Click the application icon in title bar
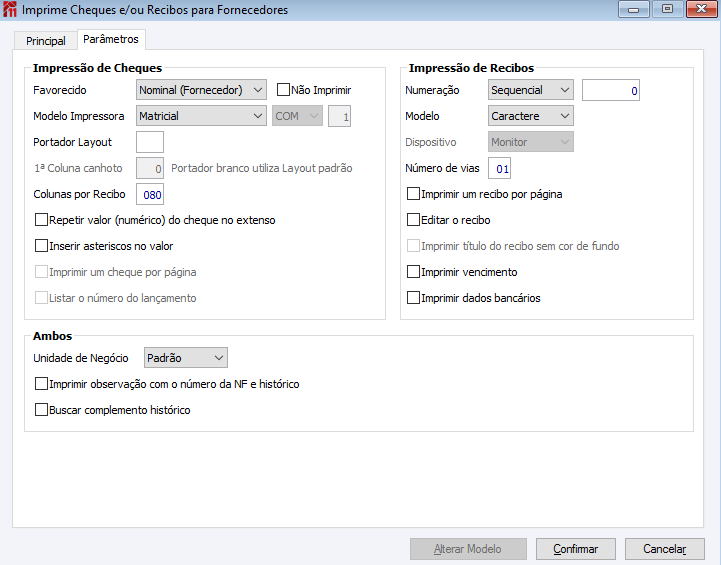 pyautogui.click(x=10, y=10)
